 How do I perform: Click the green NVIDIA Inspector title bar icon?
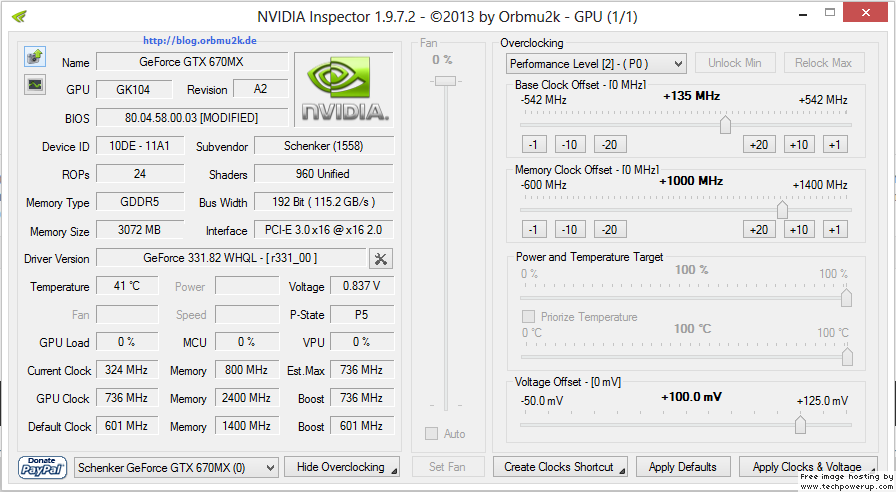click(x=19, y=16)
